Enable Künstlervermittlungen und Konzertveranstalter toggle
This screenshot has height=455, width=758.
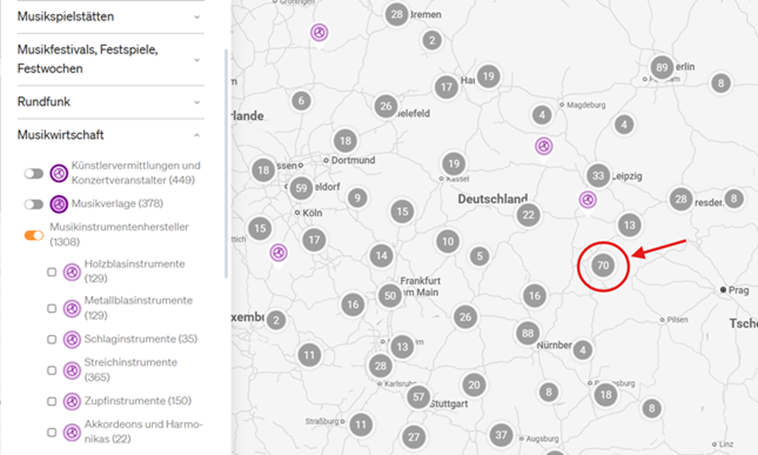34,173
